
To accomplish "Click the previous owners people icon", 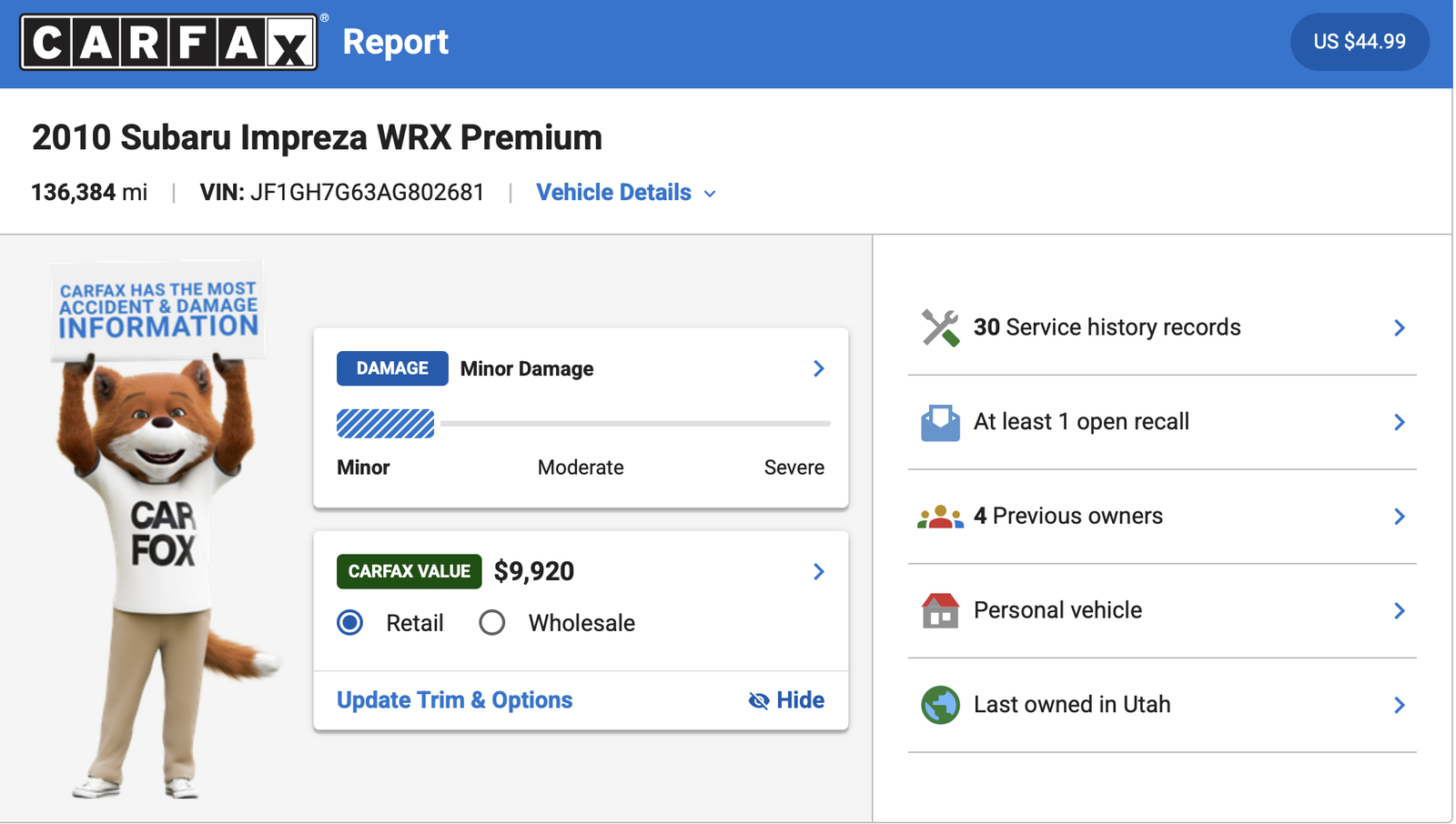I will pos(940,517).
